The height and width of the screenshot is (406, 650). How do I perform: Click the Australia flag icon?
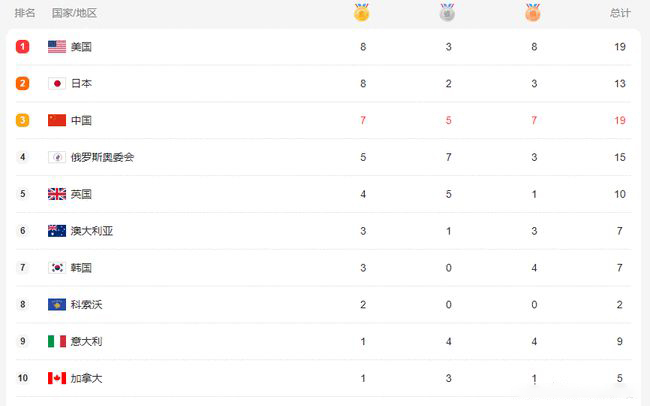pos(57,231)
